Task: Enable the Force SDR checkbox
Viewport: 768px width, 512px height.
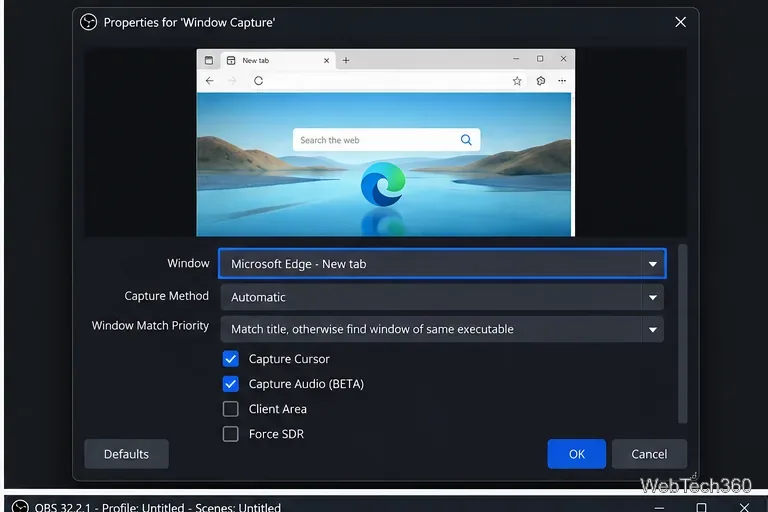Action: pyautogui.click(x=231, y=434)
